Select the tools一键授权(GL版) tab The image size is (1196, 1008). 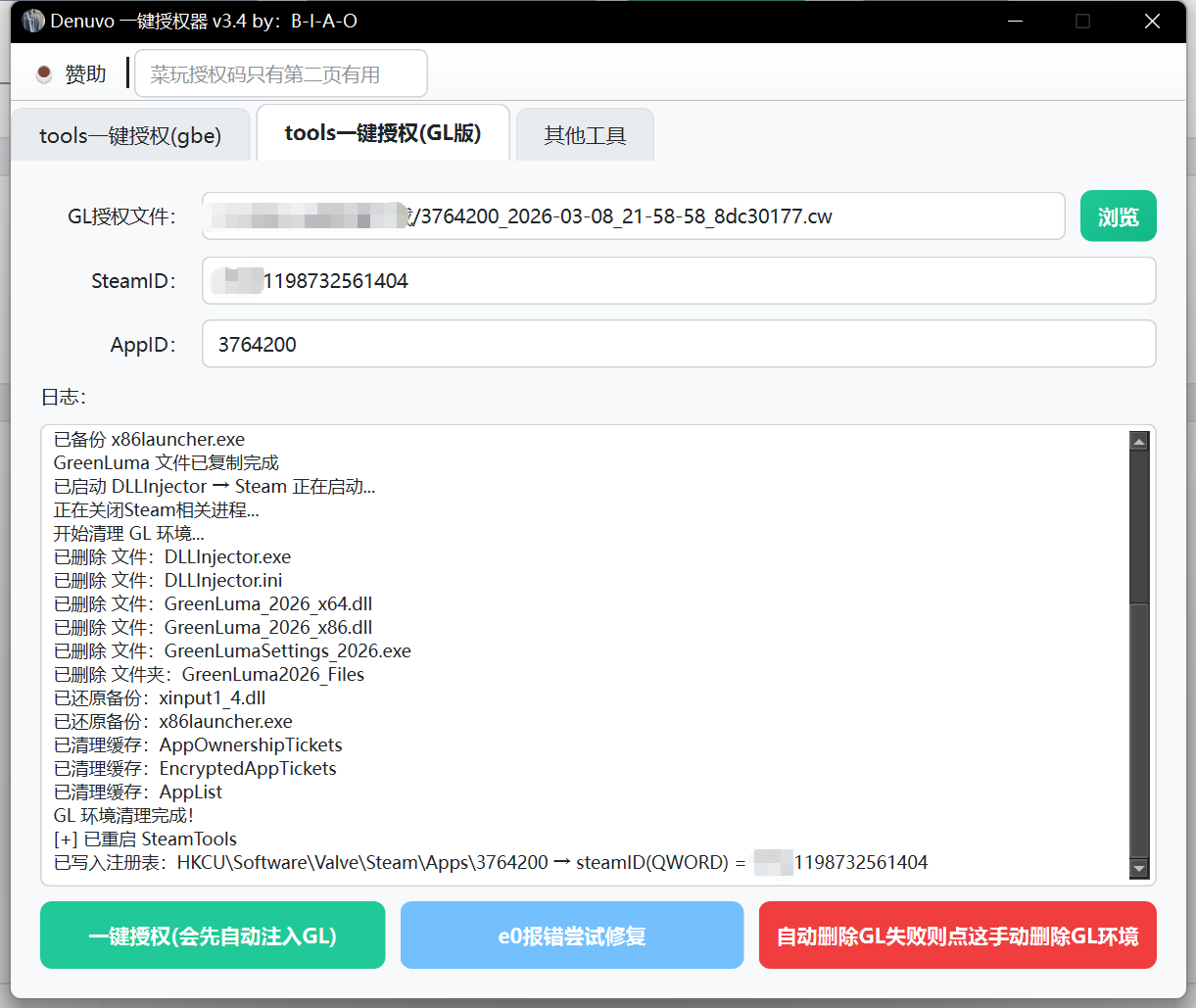[x=383, y=134]
